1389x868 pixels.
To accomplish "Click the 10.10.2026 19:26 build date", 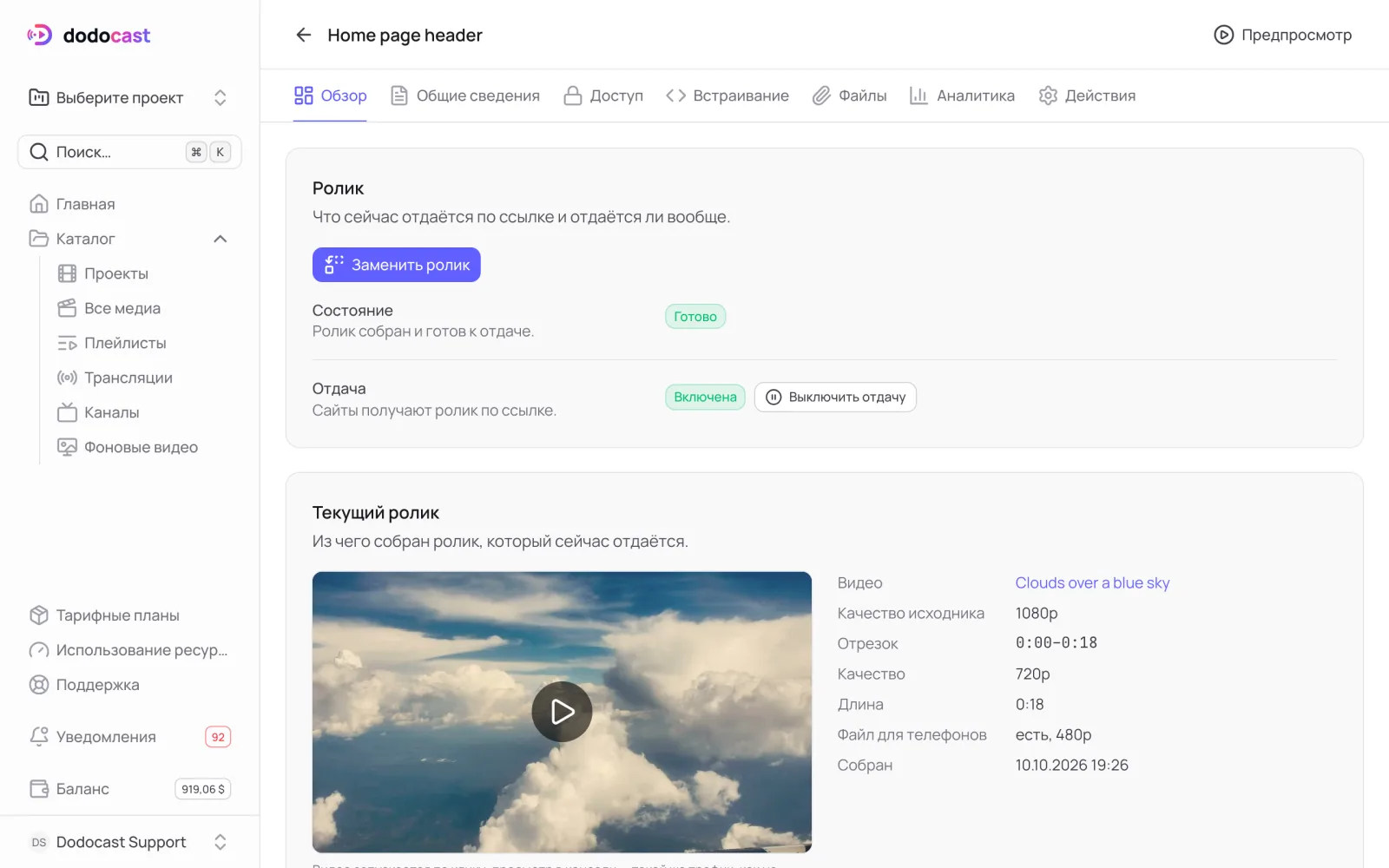I will click(x=1072, y=765).
